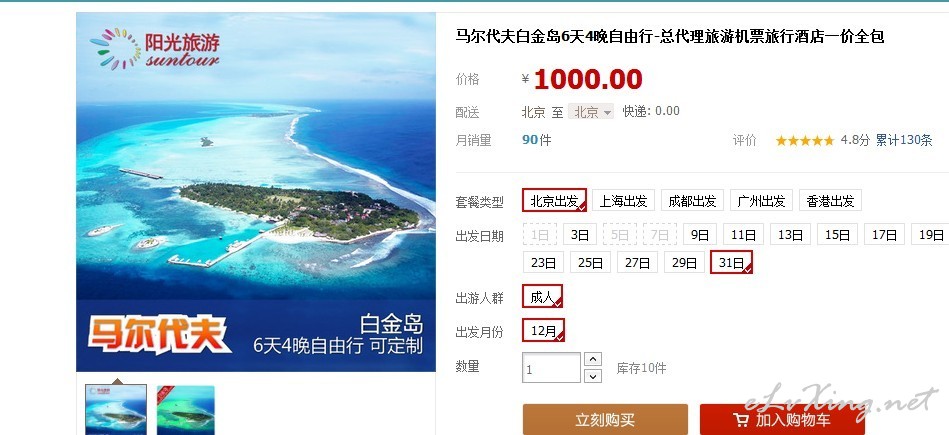
Task: Increase quantity with the up arrow
Action: (x=593, y=359)
